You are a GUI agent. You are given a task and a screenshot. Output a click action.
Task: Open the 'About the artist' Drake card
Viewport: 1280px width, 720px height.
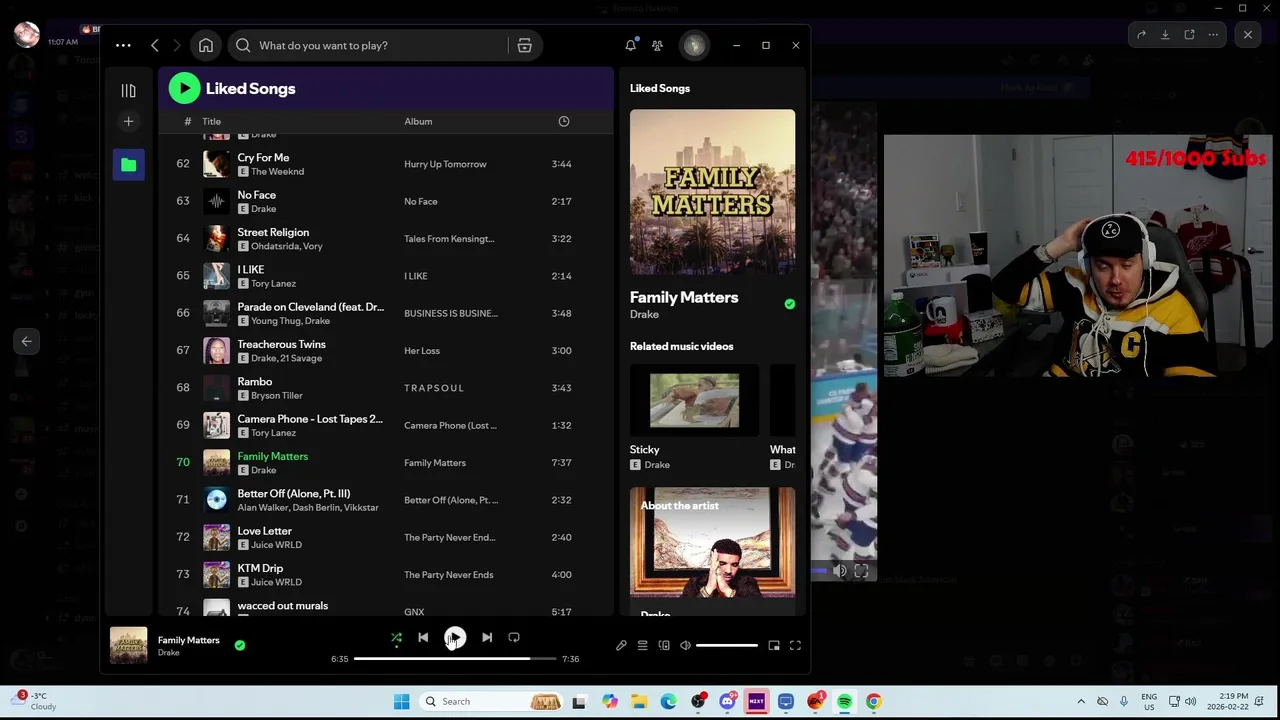point(712,550)
